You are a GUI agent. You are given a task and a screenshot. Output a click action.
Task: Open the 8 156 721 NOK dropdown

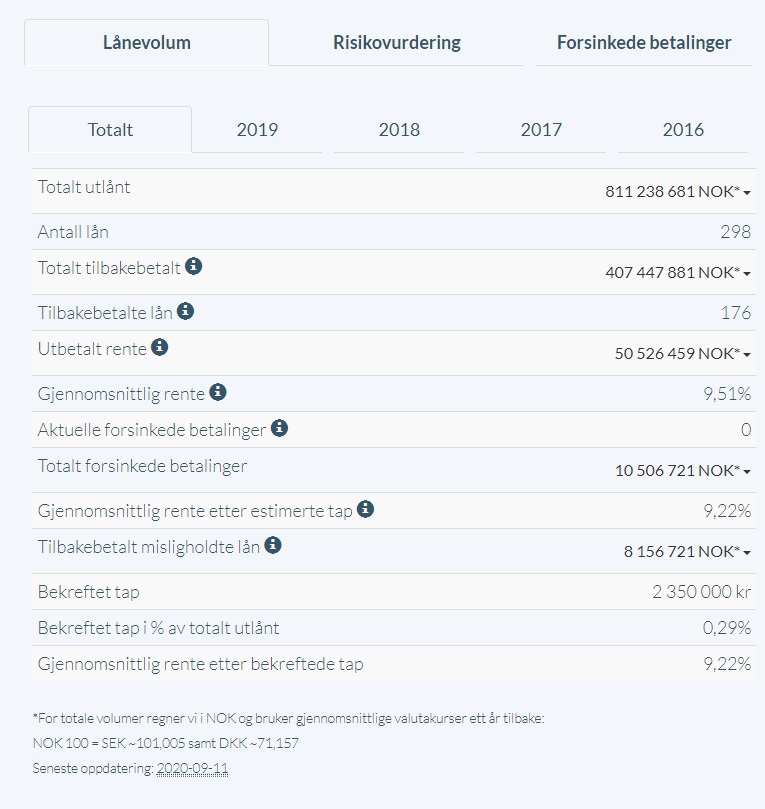687,552
